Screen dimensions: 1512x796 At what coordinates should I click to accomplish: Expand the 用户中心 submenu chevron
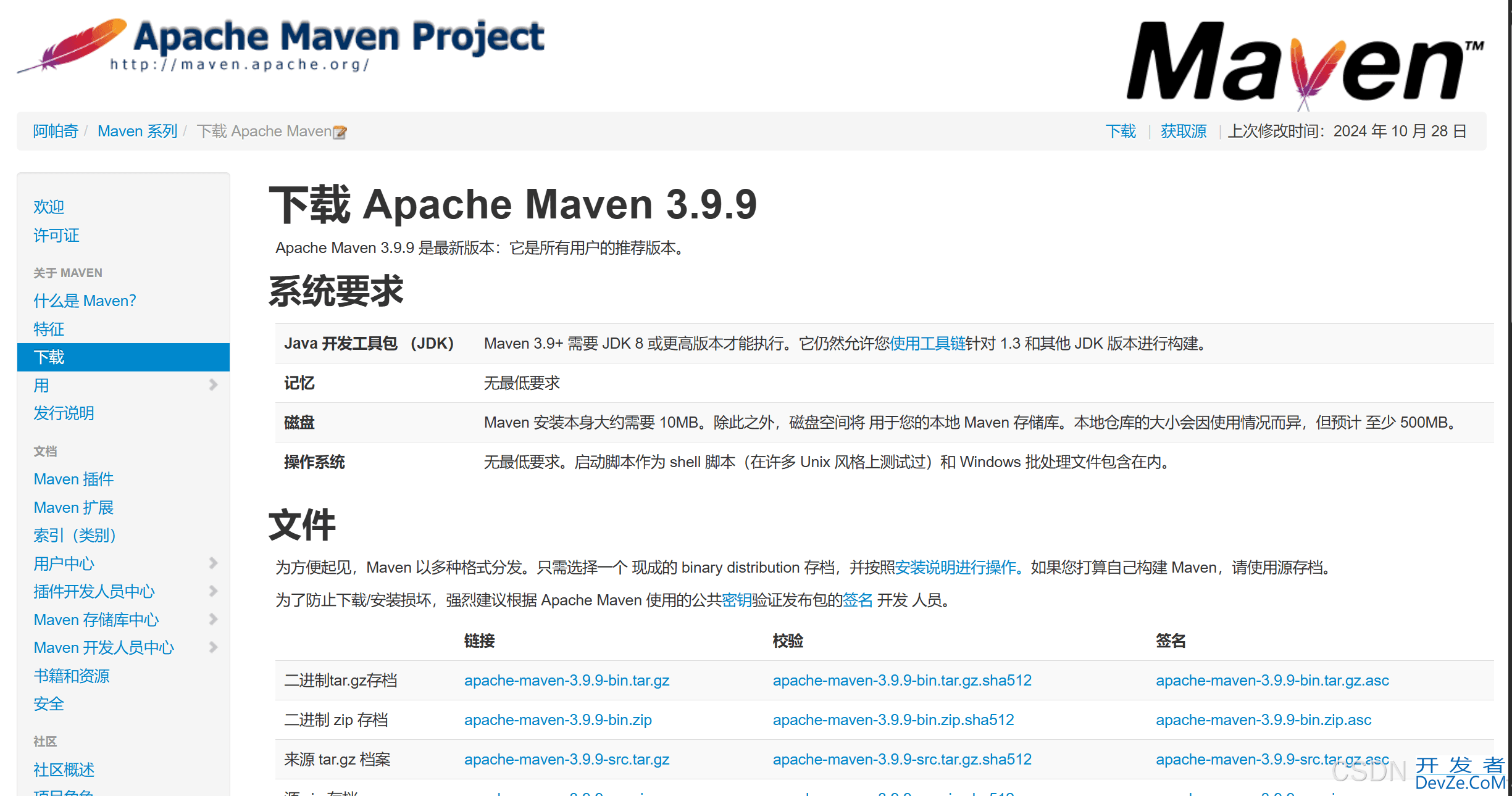(x=213, y=563)
